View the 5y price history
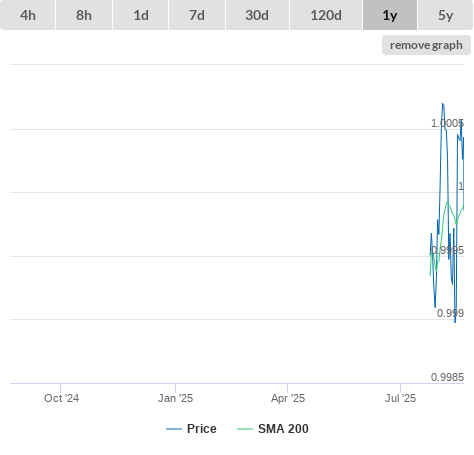474x455 pixels. [446, 15]
